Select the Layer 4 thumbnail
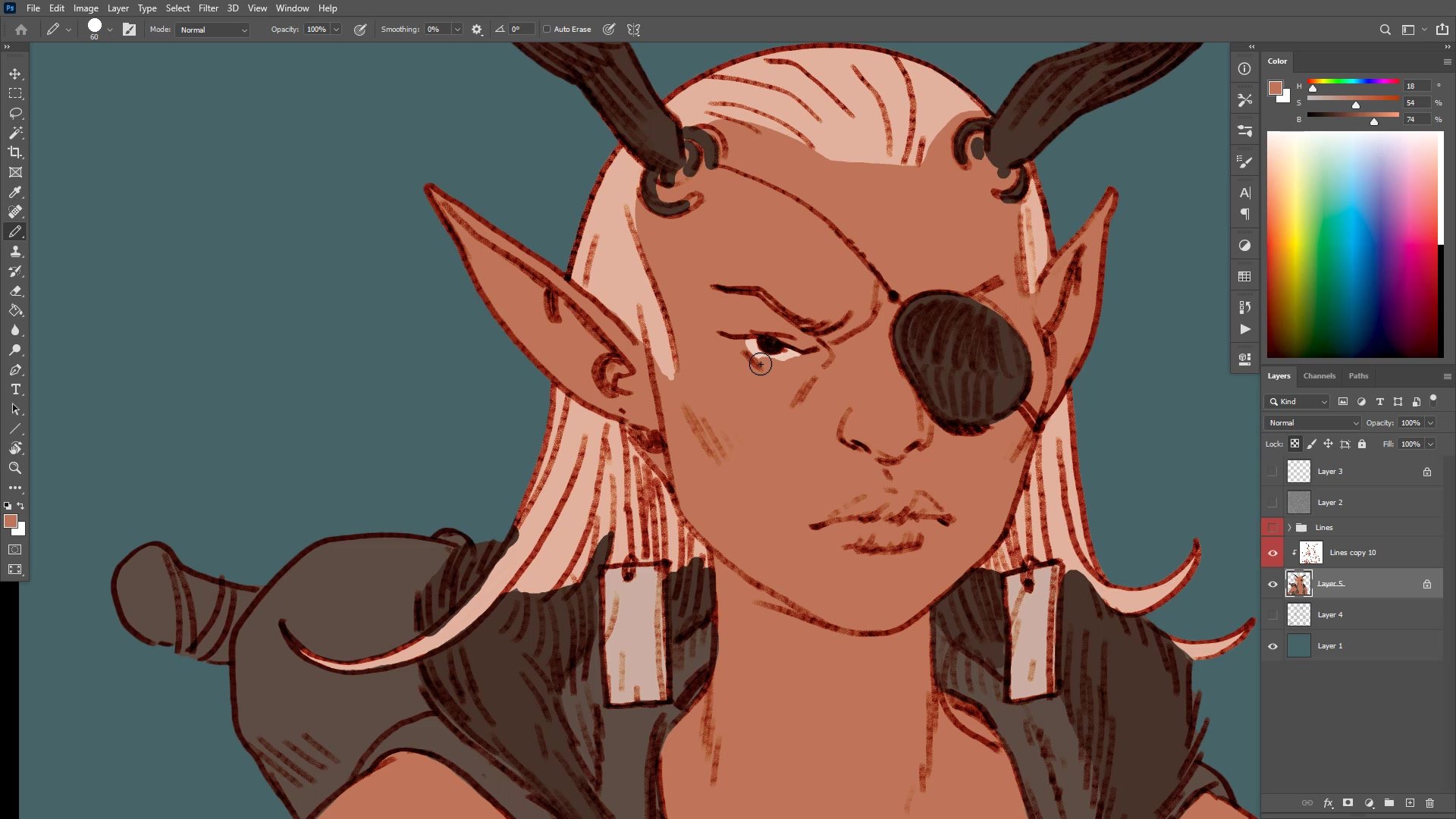 pos(1298,615)
